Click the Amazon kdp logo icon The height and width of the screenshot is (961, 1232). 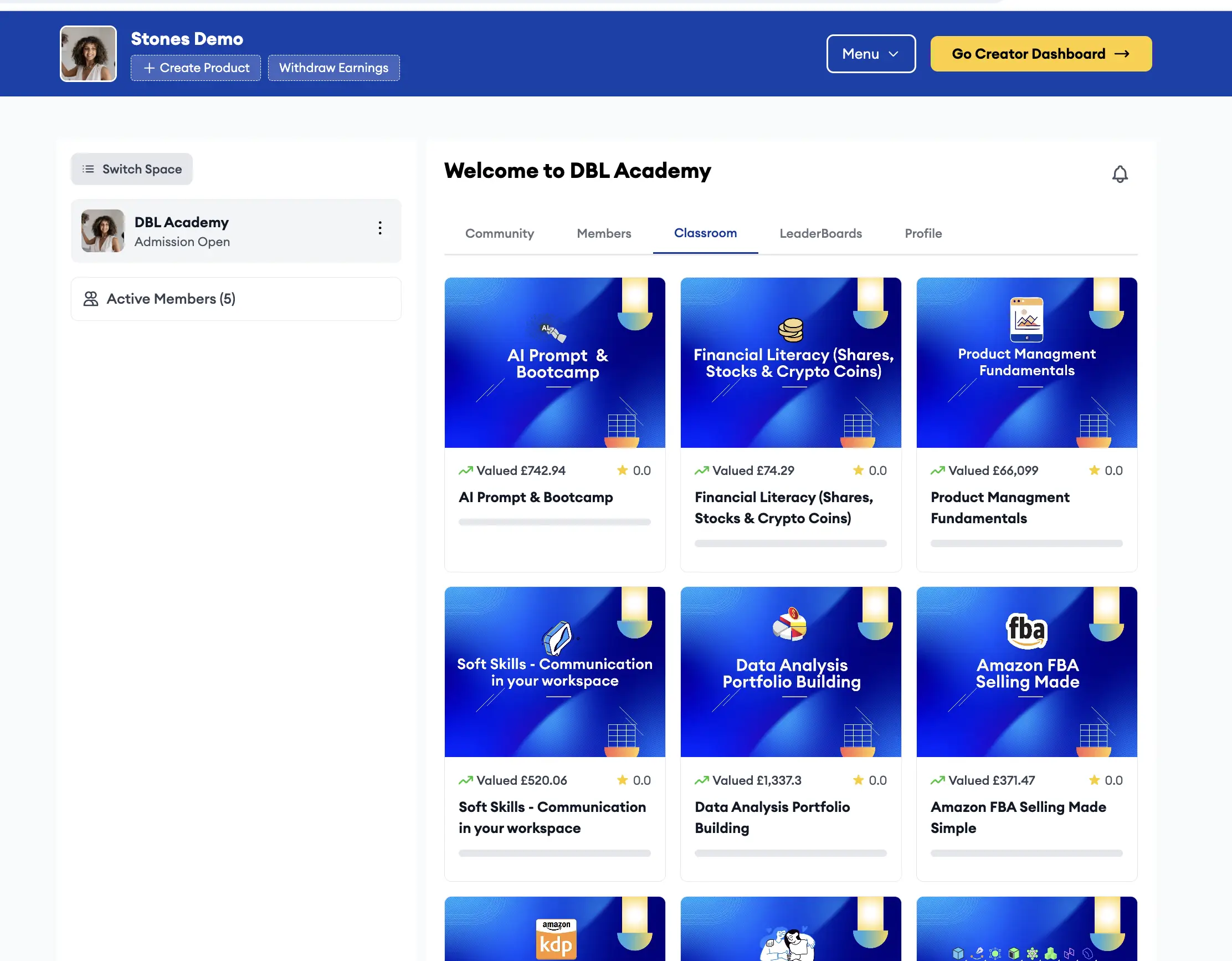pos(556,939)
